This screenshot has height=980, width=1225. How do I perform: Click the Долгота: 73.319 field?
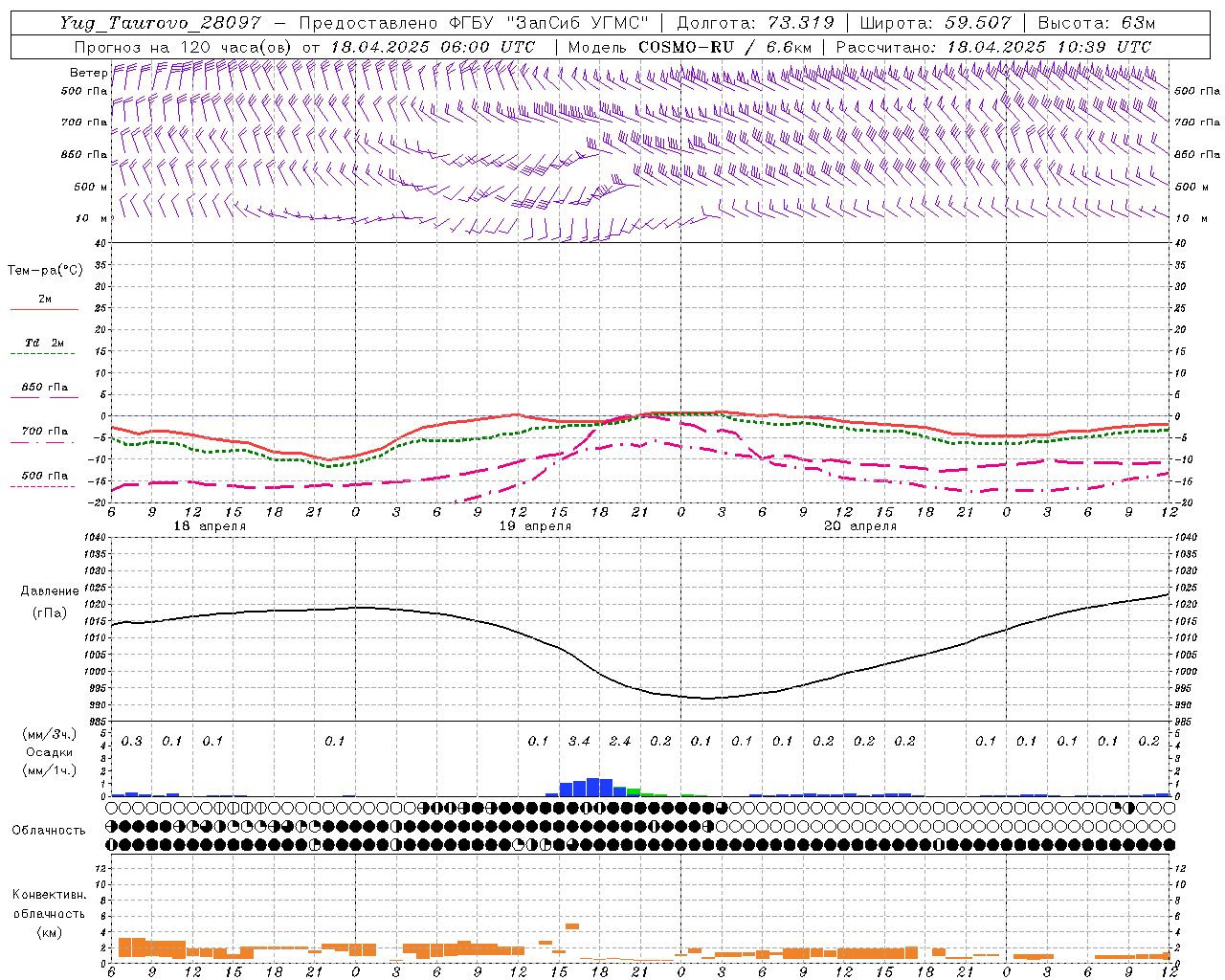(755, 23)
